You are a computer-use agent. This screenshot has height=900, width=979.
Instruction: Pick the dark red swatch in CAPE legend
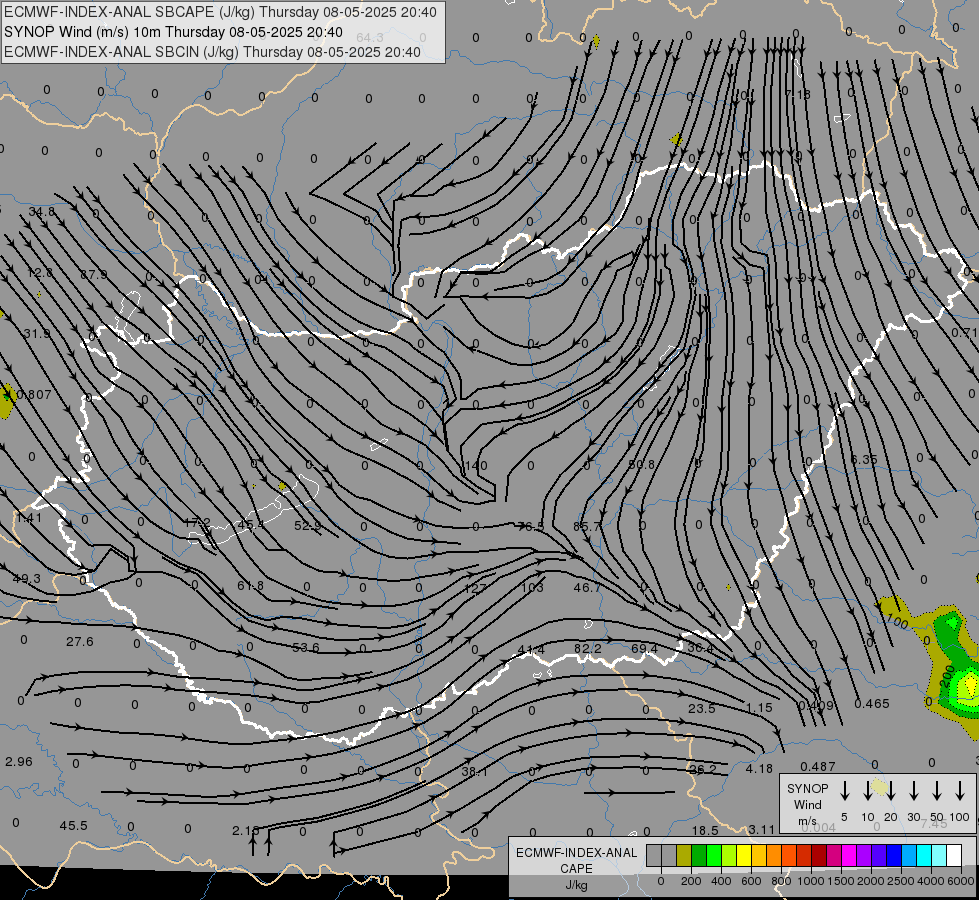[x=819, y=856]
